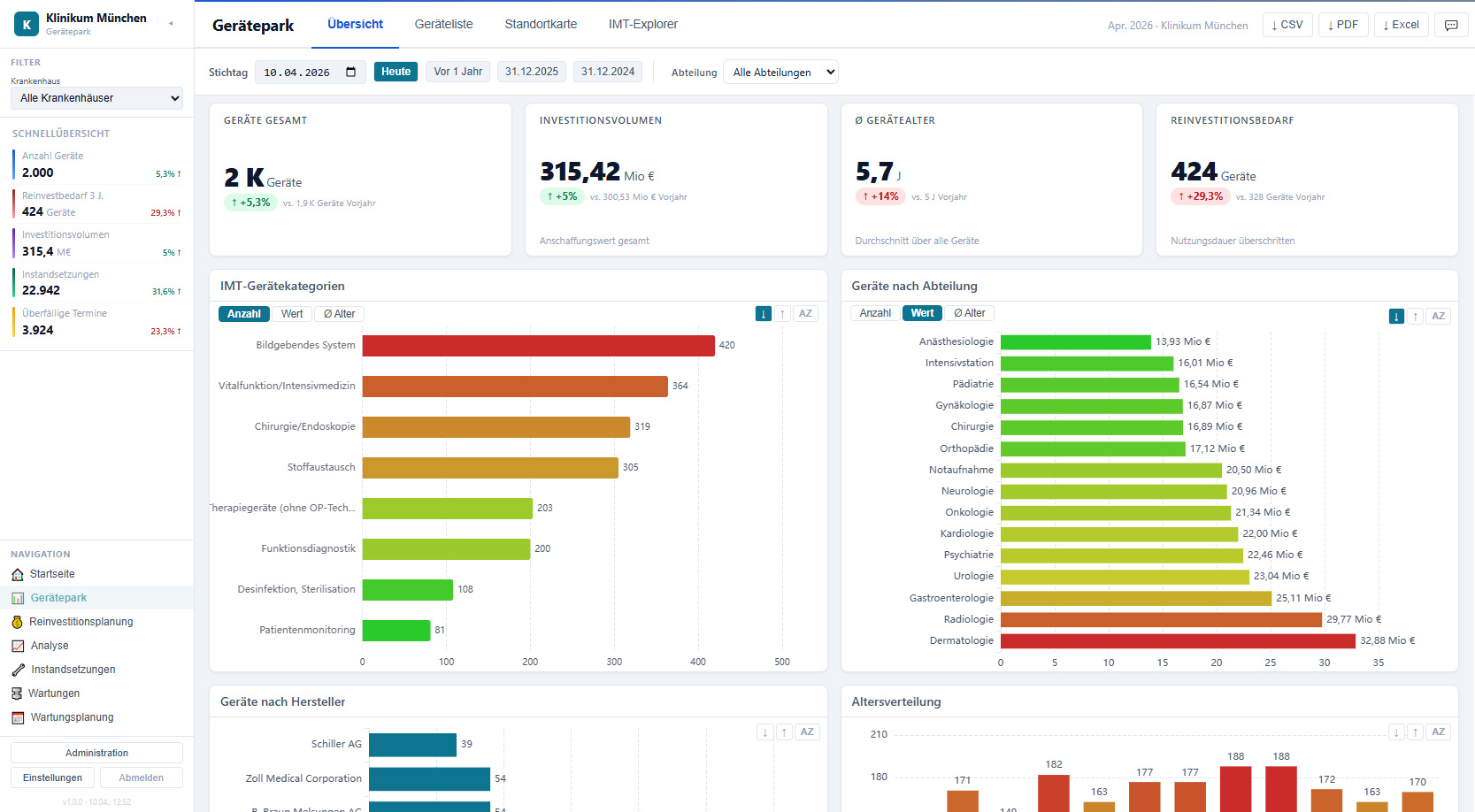Screen dimensions: 1475x812
Task: Sort Geräte nach Abteilung ascending with up arrow
Action: [x=1416, y=317]
